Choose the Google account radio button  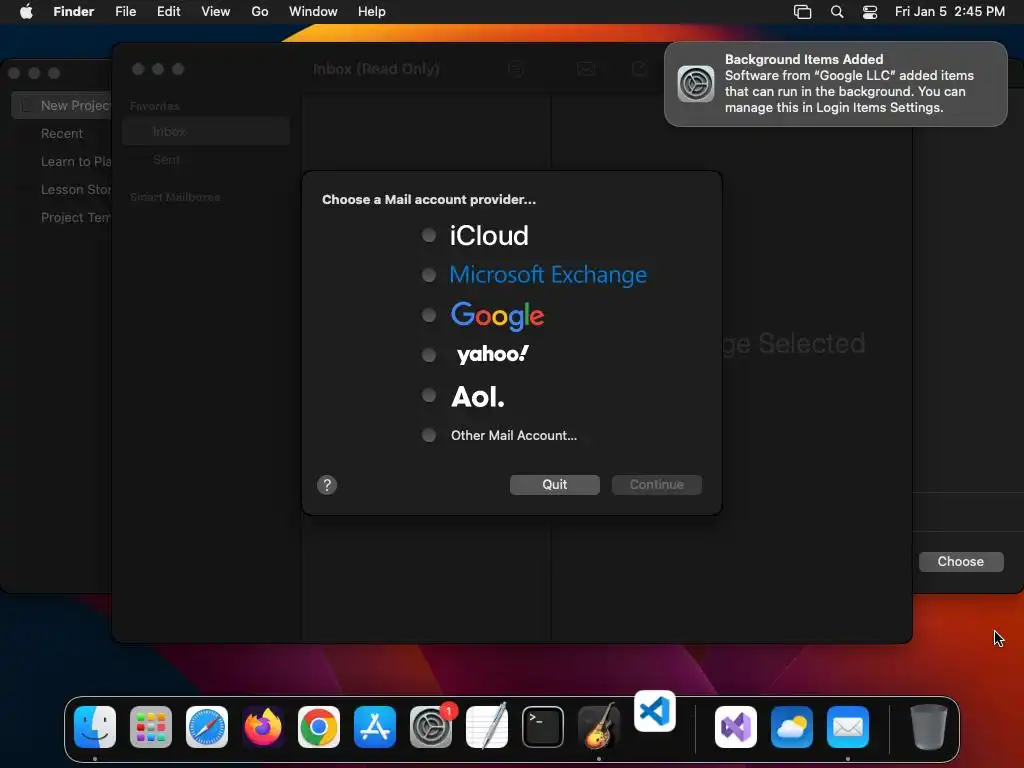coord(428,315)
